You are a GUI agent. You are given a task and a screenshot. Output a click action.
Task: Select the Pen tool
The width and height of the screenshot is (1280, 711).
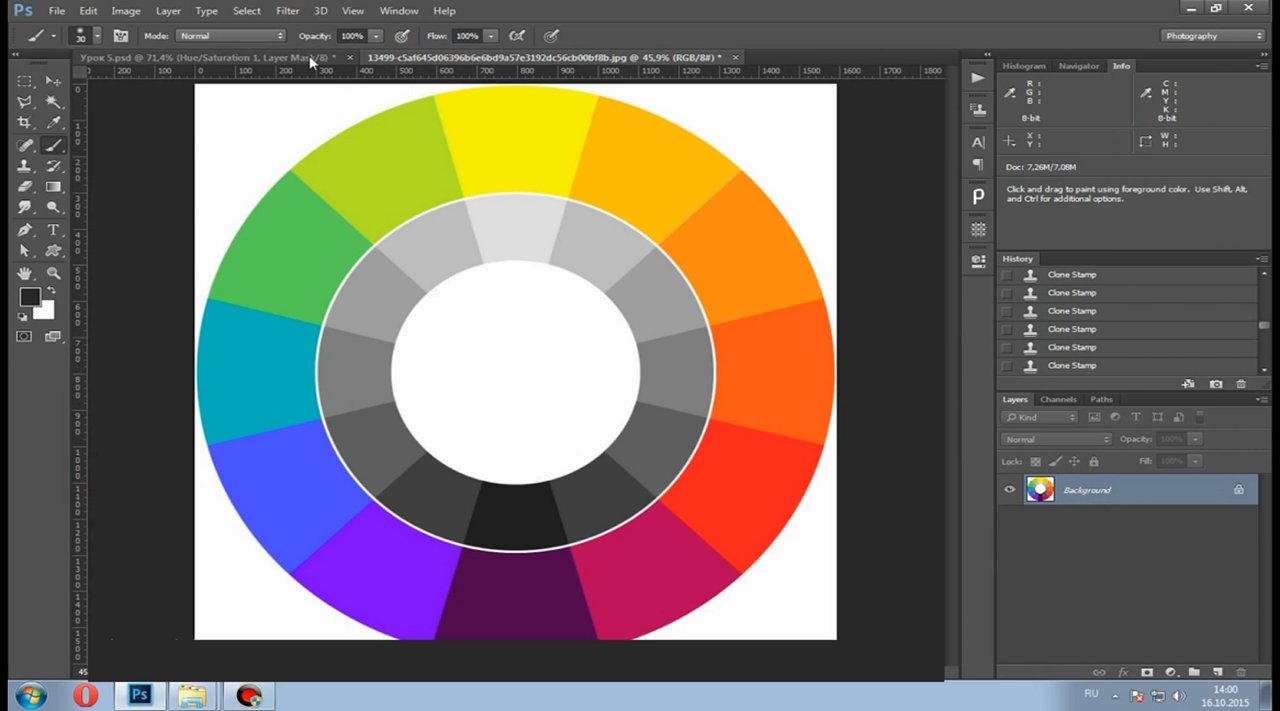[x=25, y=230]
